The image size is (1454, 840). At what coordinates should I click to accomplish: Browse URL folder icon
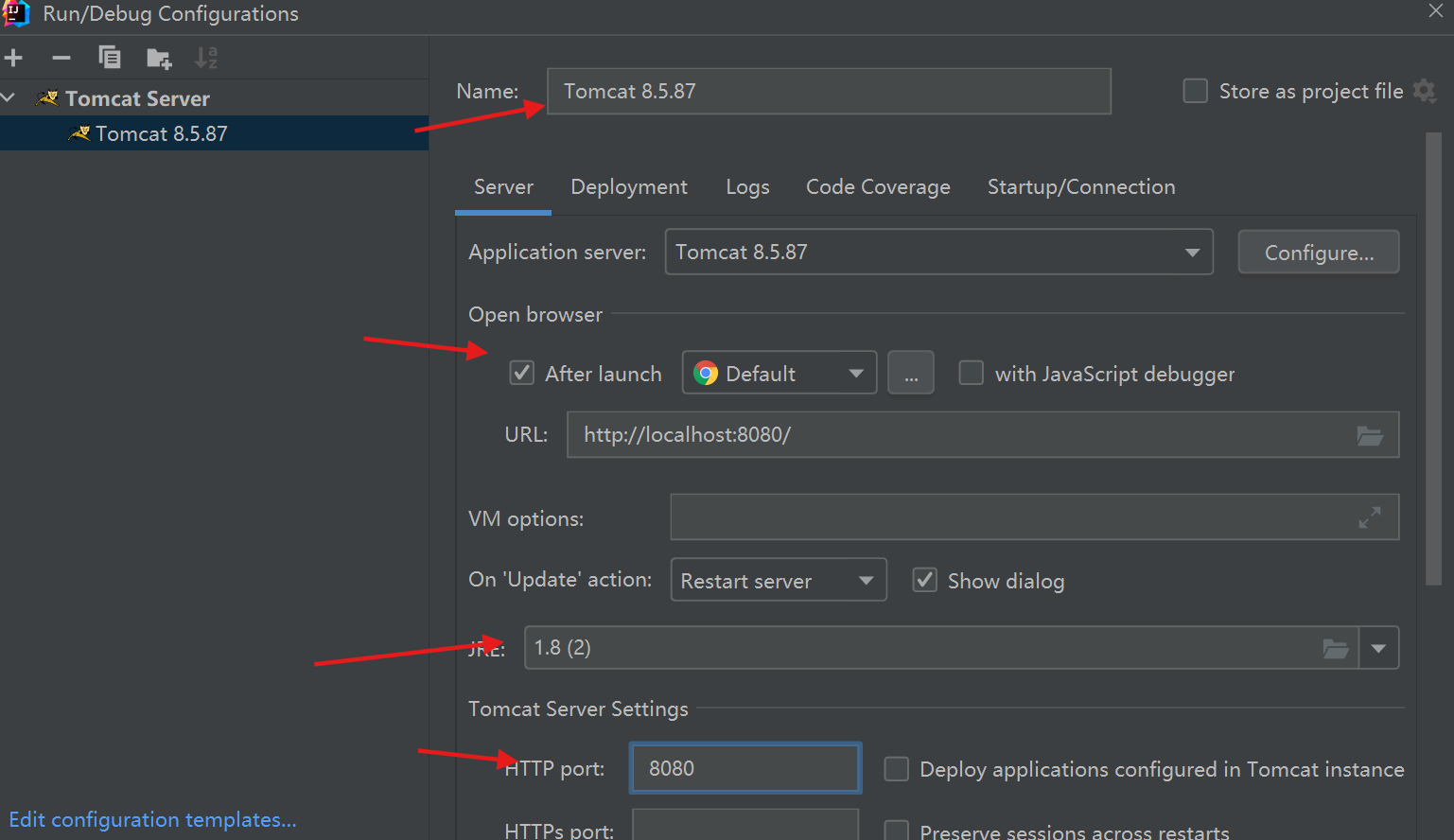point(1370,435)
